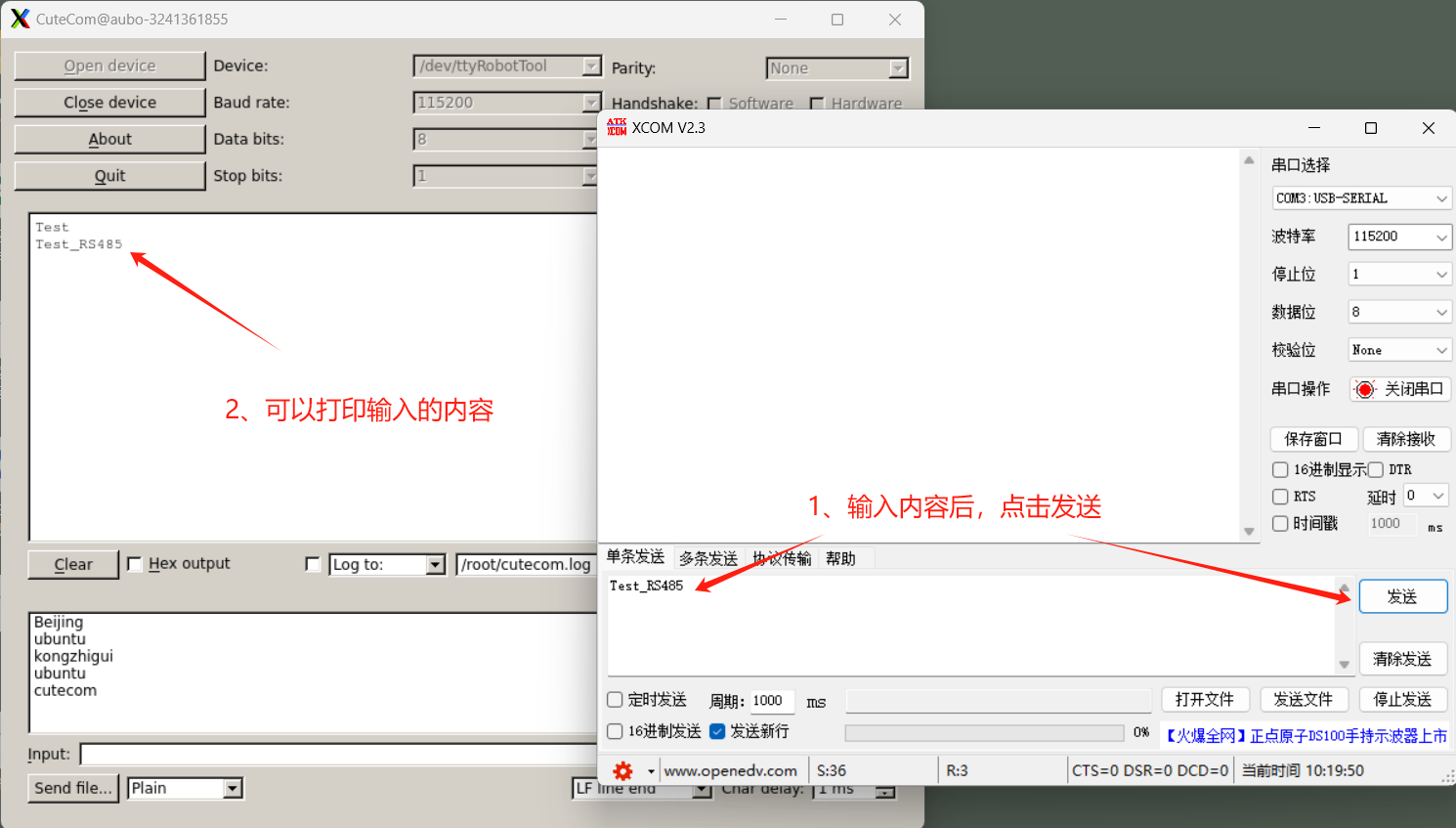The height and width of the screenshot is (828, 1456).
Task: Open the 数据位 data bits dropdown
Action: [x=1399, y=312]
